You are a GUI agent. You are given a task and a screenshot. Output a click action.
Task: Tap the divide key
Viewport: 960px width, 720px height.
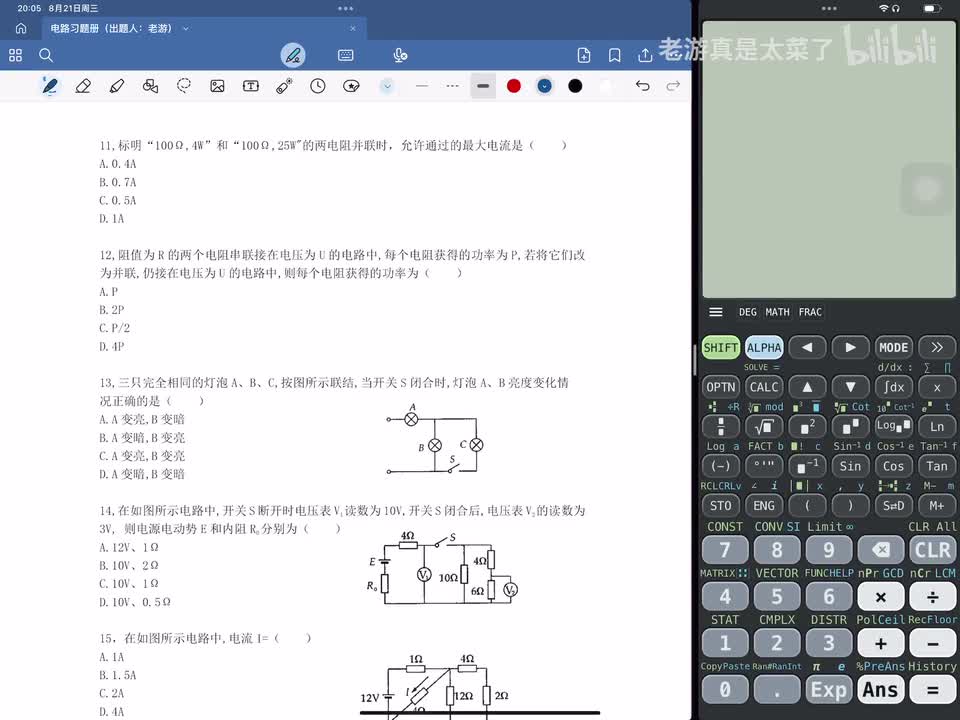pos(932,597)
